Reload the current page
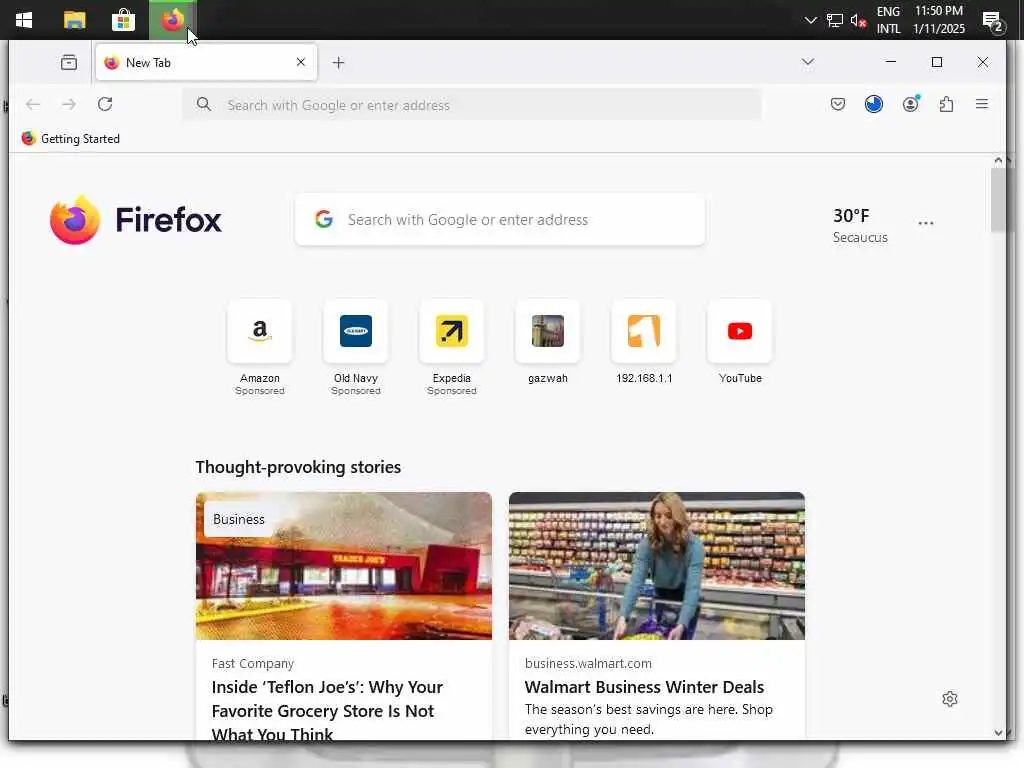The width and height of the screenshot is (1024, 768). pos(105,104)
